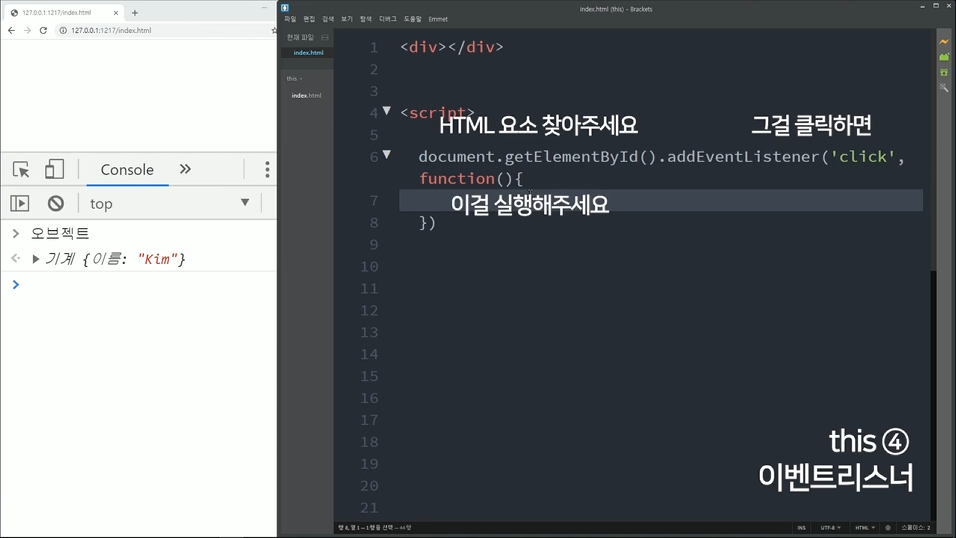Image resolution: width=956 pixels, height=538 pixels.
Task: Open the 편집 menu in Brackets
Action: click(309, 19)
